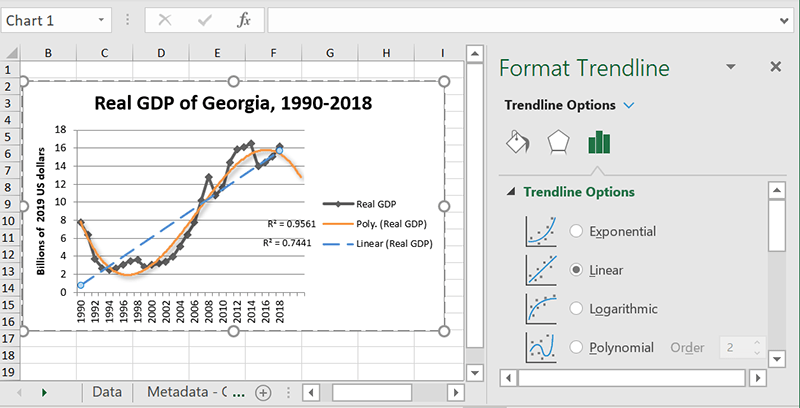Click the previous-sheet navigation arrow
This screenshot has height=408, width=800.
(20, 393)
